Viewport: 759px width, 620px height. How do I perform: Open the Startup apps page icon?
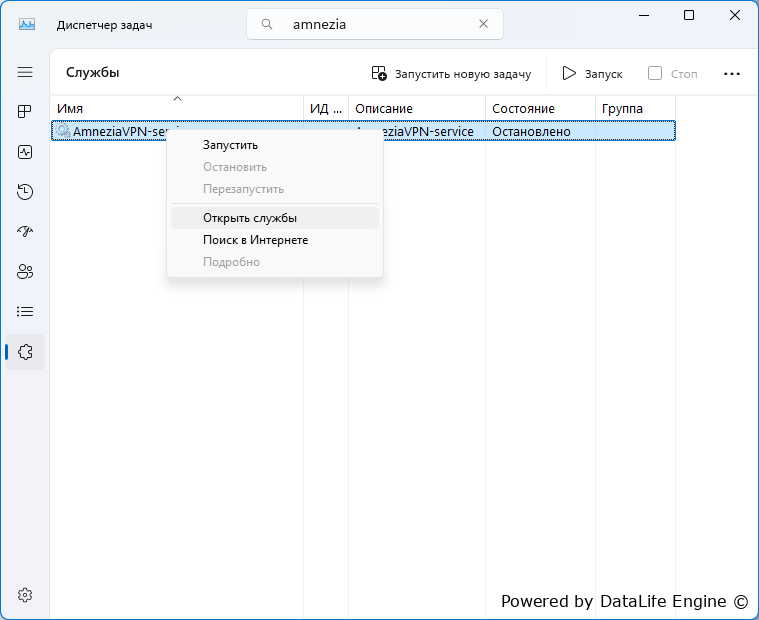tap(25, 232)
